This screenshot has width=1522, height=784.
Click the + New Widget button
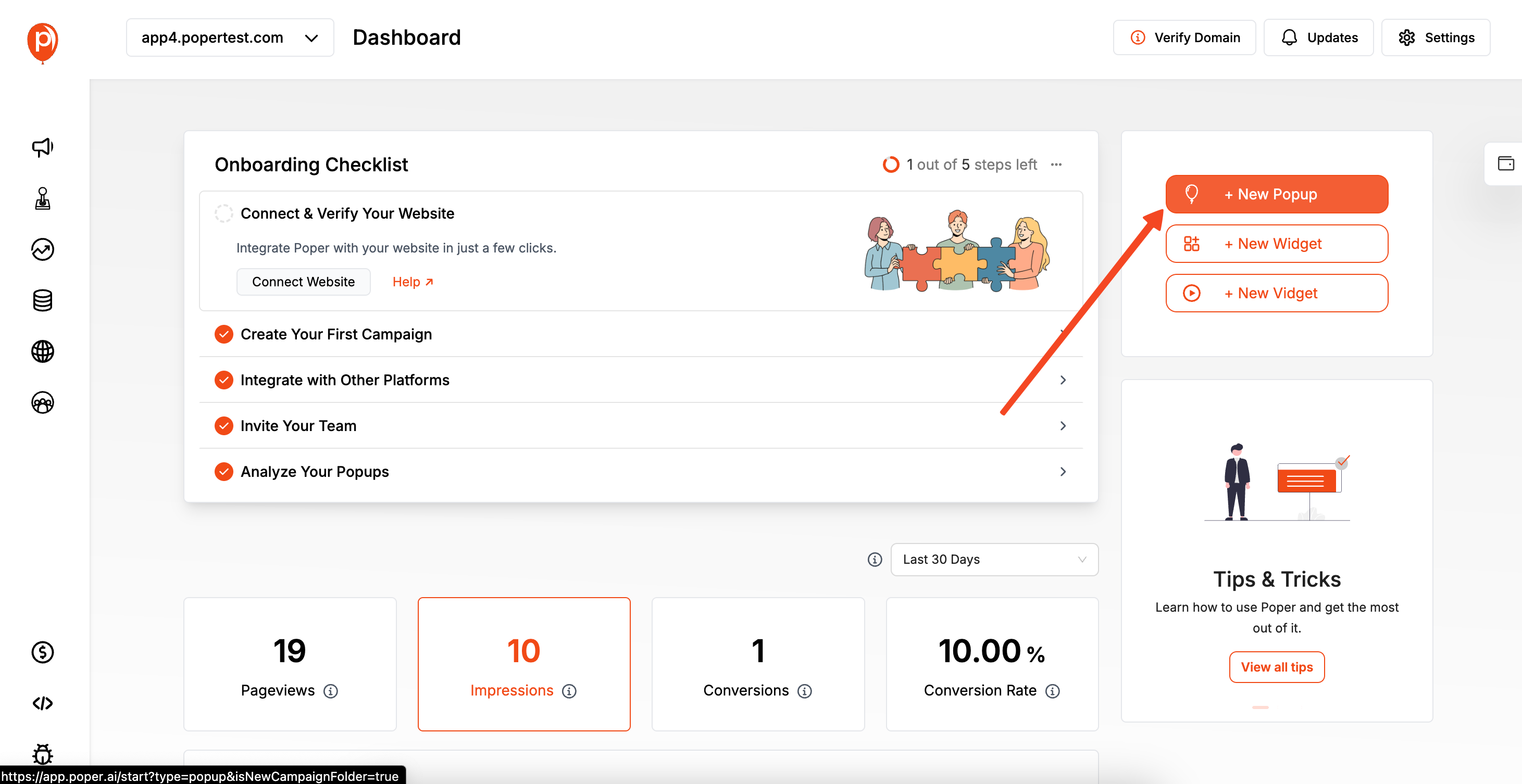1276,244
